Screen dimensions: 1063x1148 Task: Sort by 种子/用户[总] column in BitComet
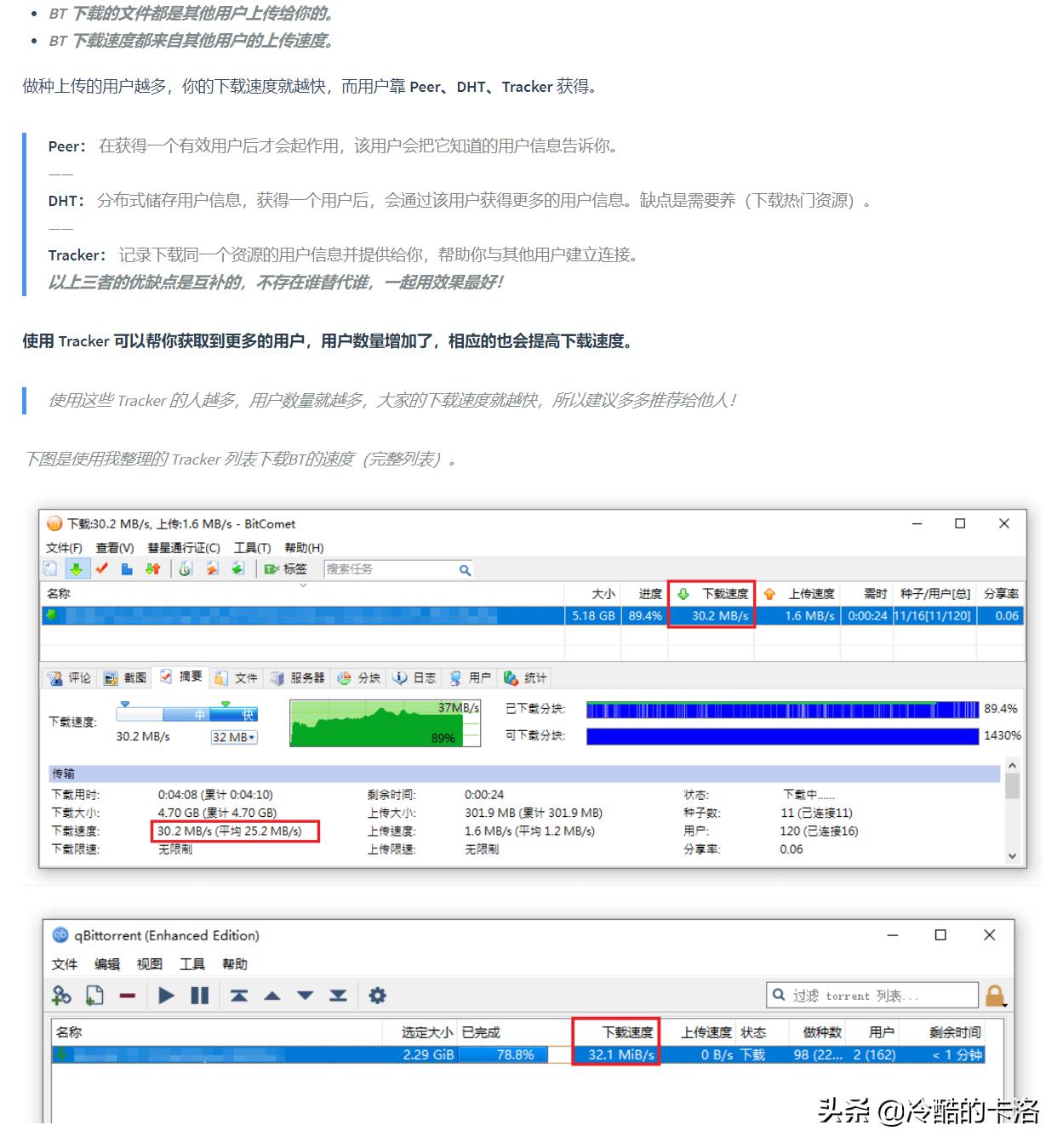click(934, 594)
